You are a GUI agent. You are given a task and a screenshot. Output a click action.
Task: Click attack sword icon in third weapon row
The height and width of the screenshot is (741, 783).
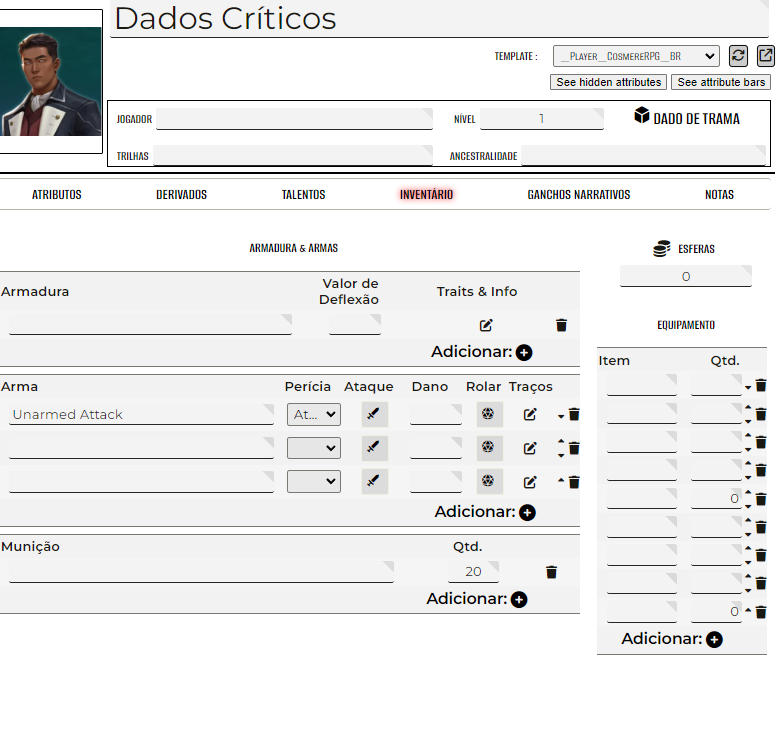point(375,481)
